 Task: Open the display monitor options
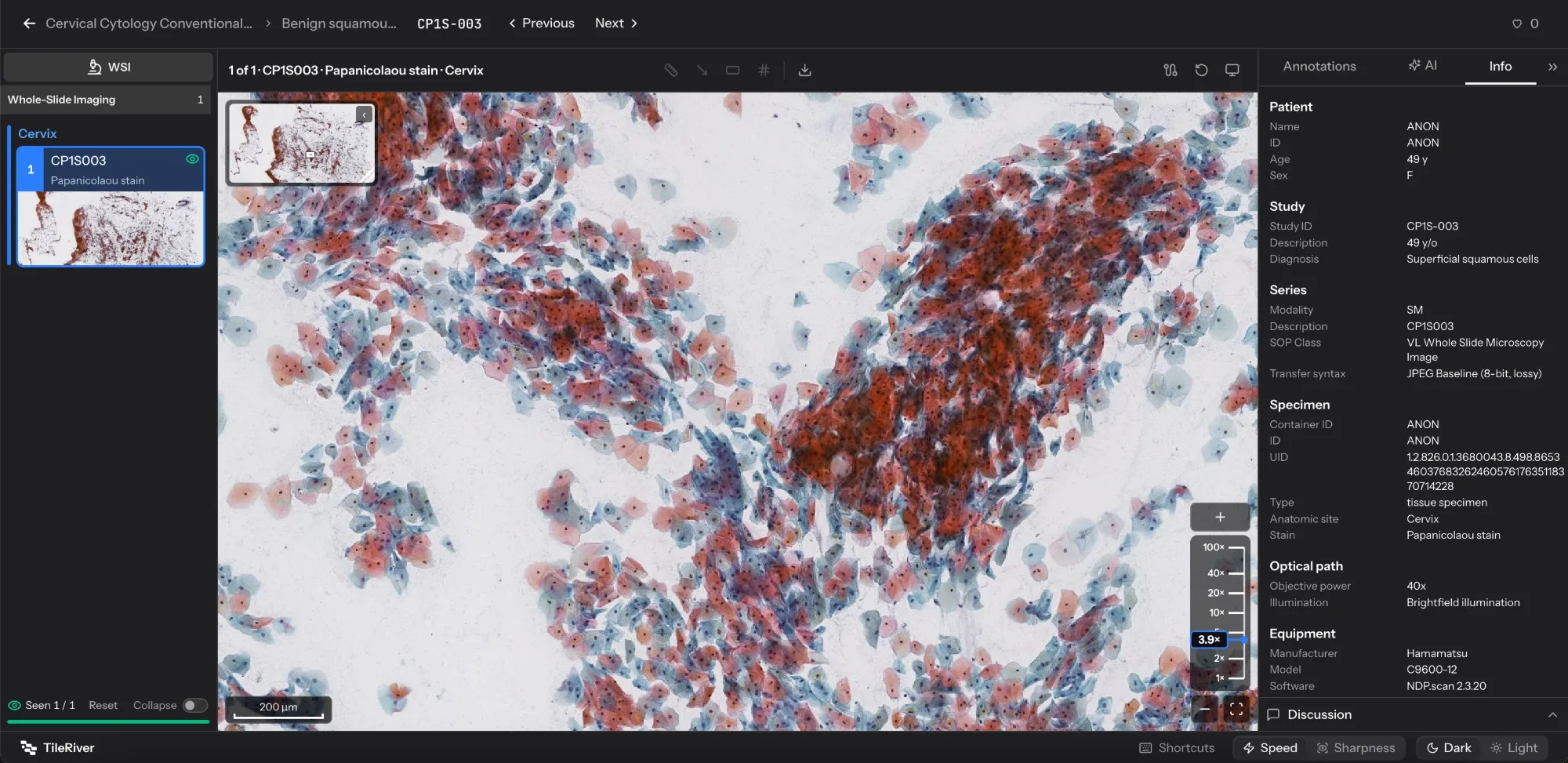[1232, 71]
